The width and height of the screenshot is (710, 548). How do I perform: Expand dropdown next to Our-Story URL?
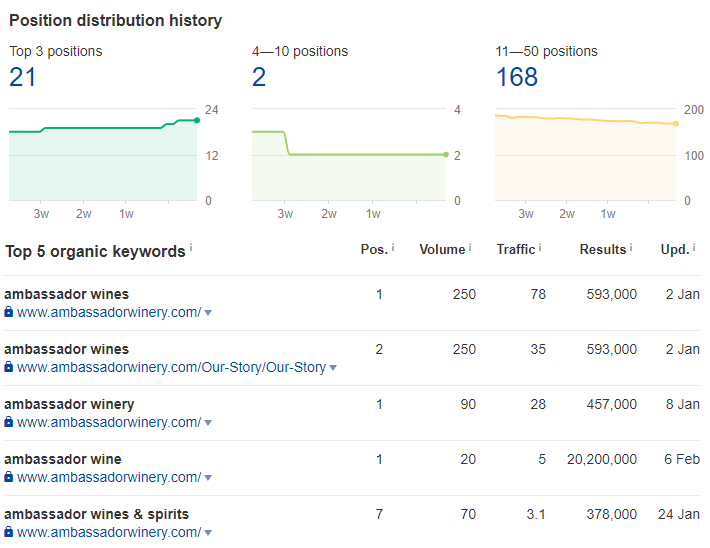coord(333,367)
